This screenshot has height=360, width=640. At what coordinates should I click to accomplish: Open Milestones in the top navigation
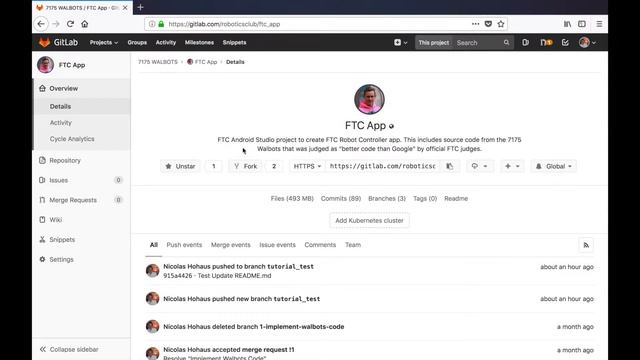(199, 42)
